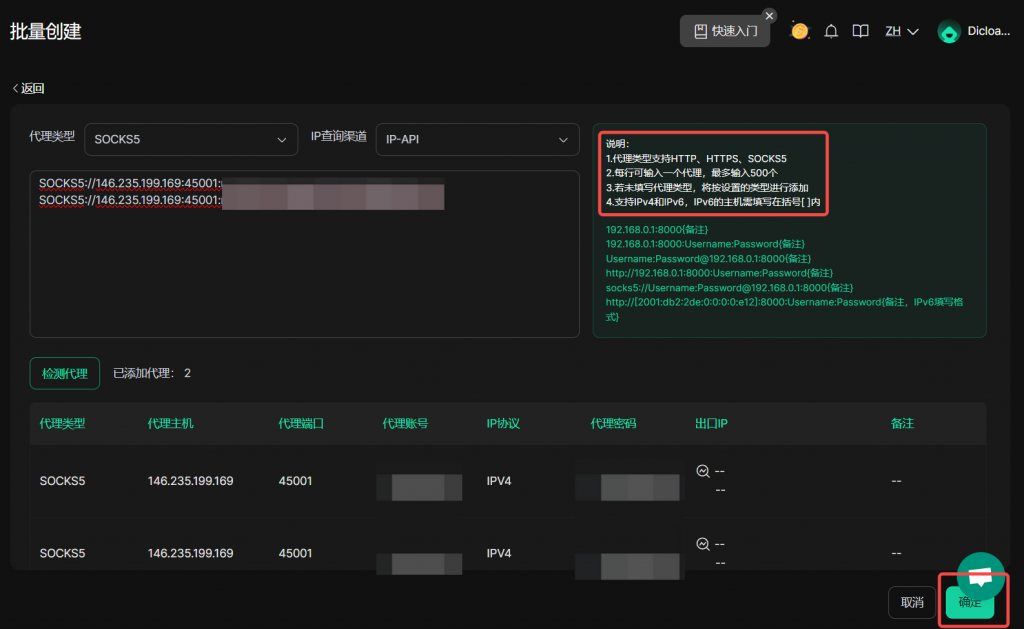1024x629 pixels.
Task: Open the documentation book icon
Action: coord(860,31)
